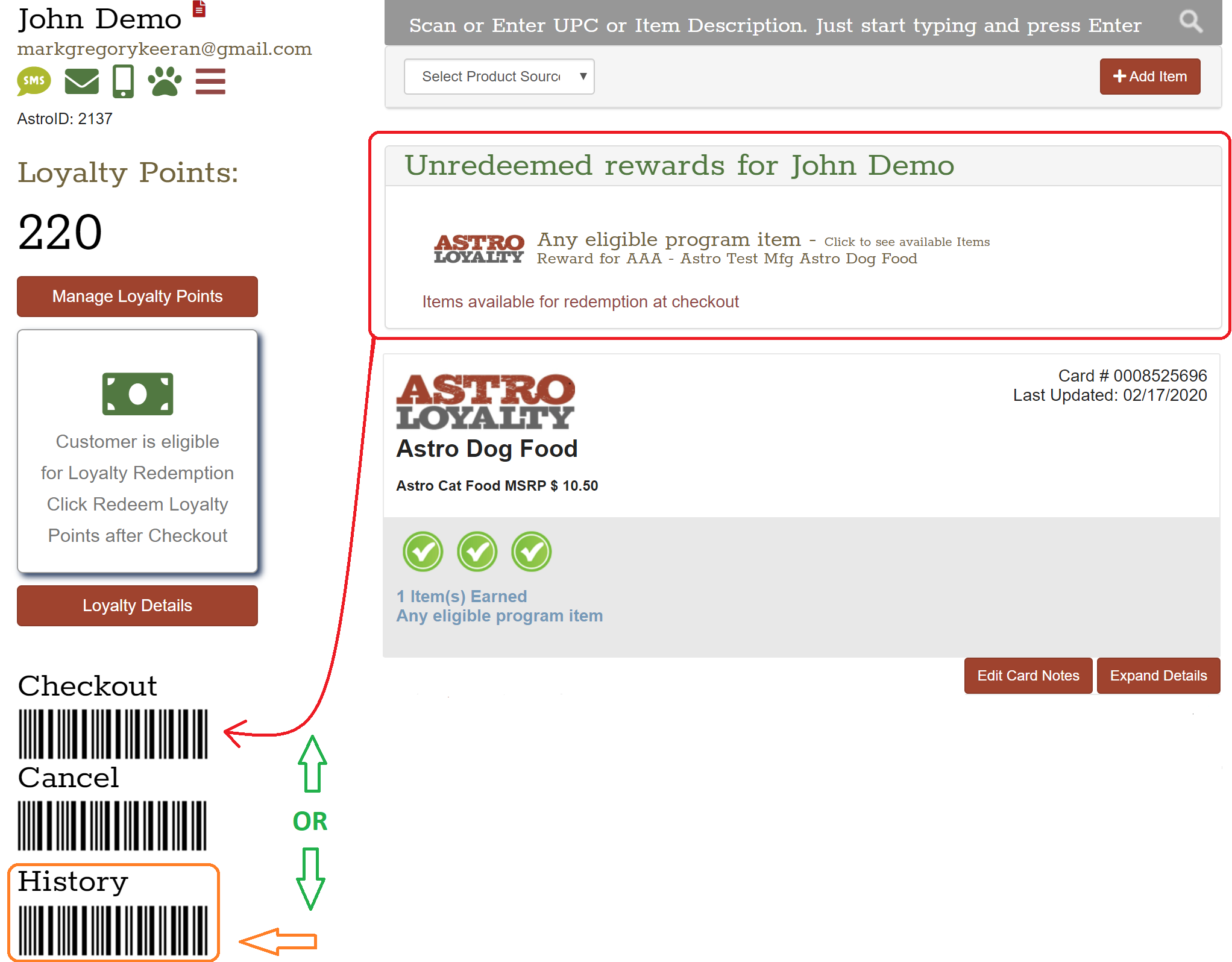Viewport: 1232px width, 962px height.
Task: Click the "Click to see available Items" link
Action: coord(907,242)
